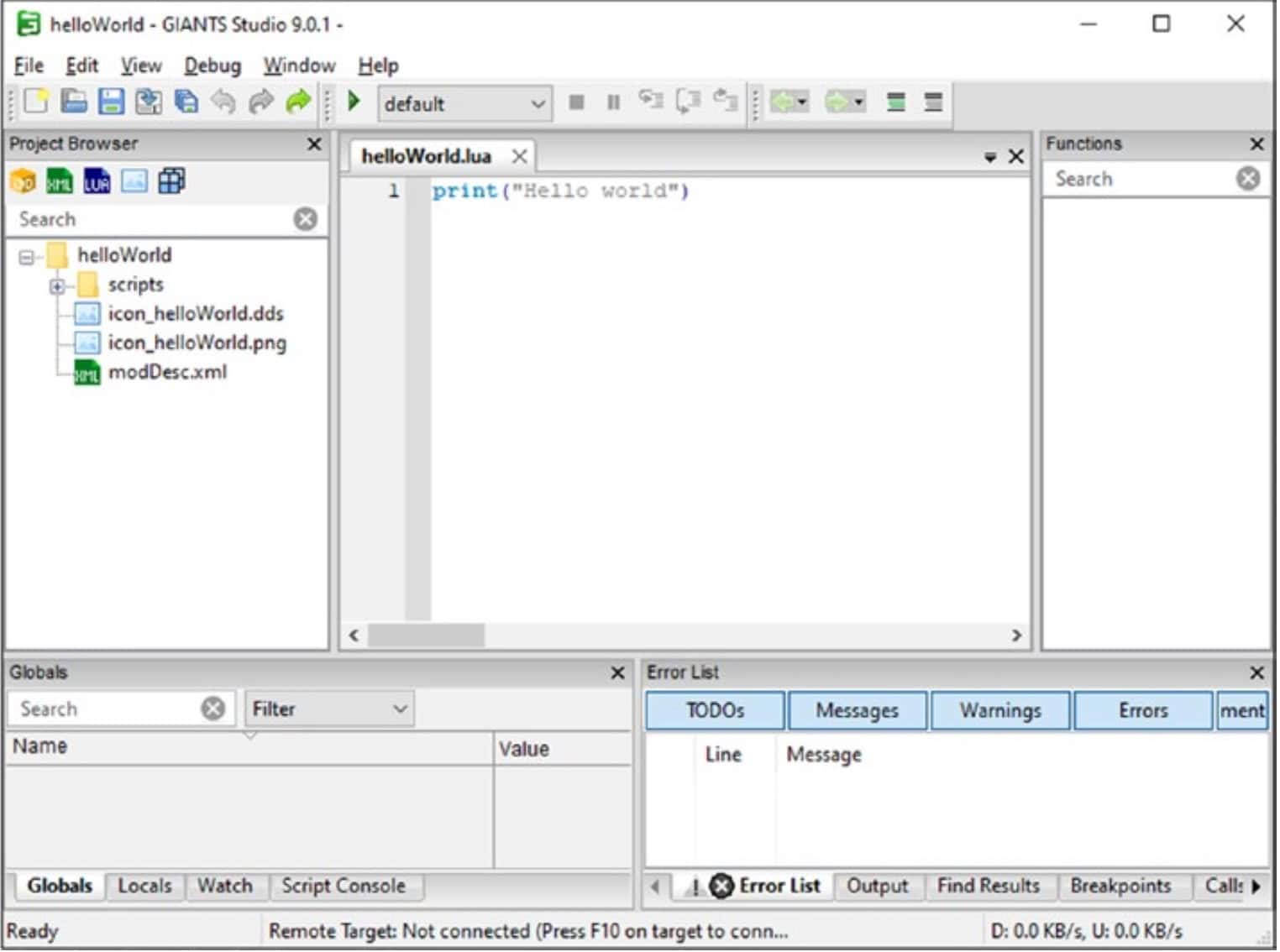Image resolution: width=1280 pixels, height=952 pixels.
Task: Clear the Project Browser search
Action: pyautogui.click(x=307, y=220)
